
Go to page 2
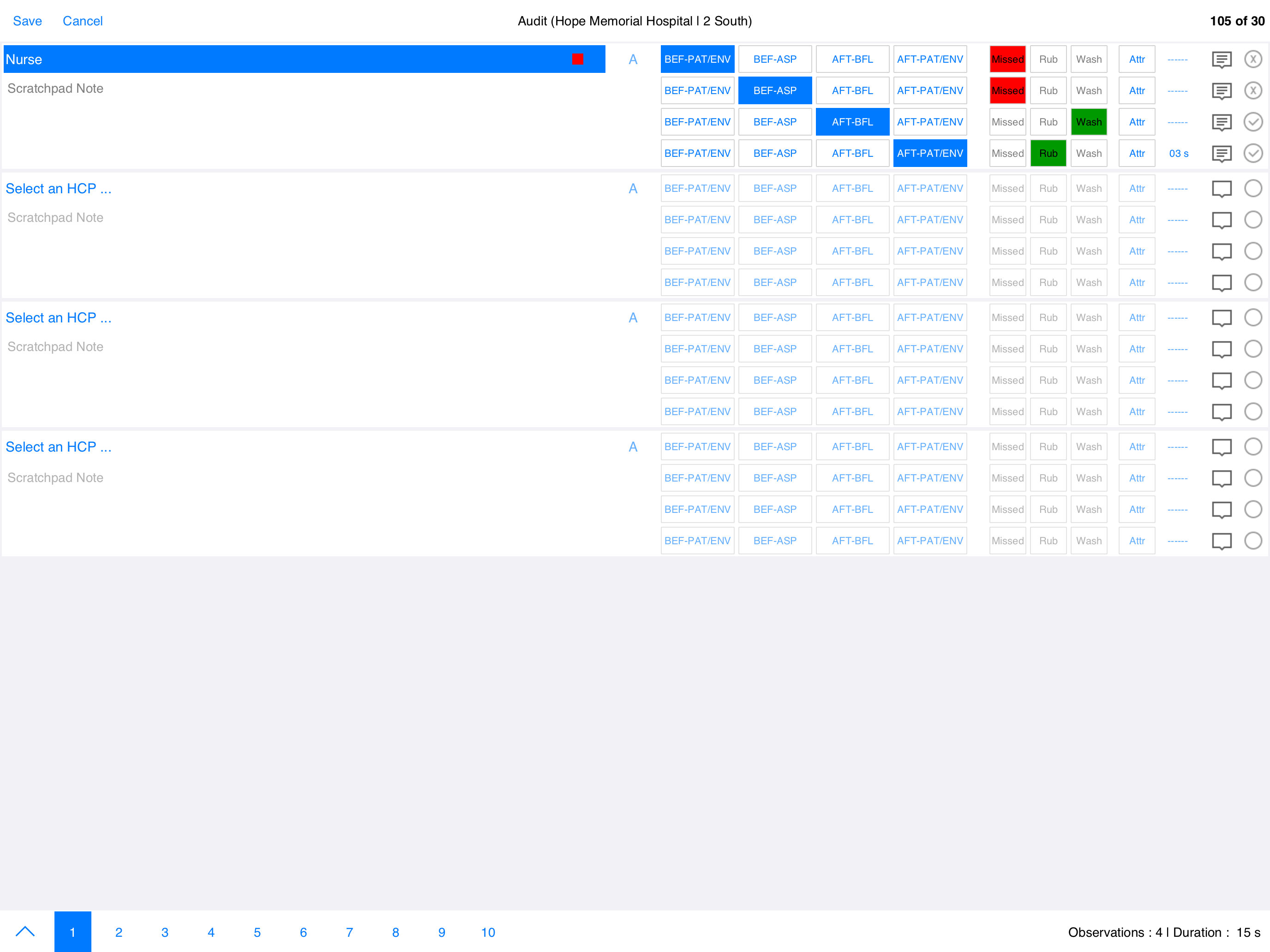tap(119, 933)
